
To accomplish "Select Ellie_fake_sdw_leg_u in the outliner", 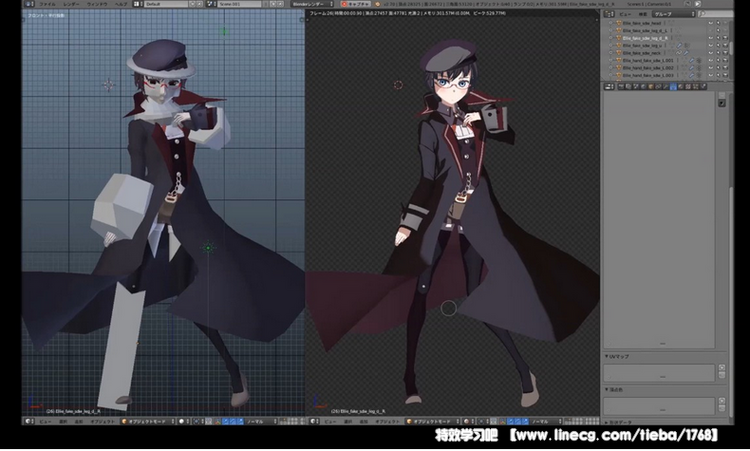I will [642, 45].
